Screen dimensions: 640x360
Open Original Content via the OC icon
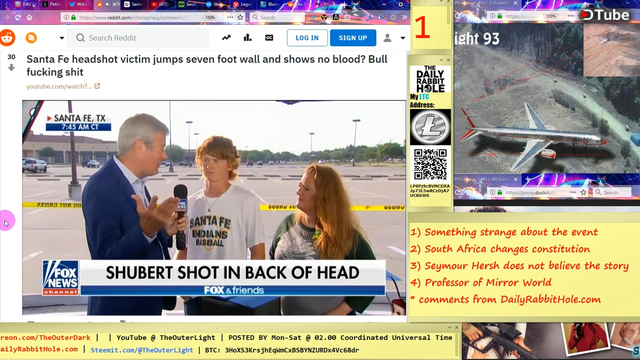pyautogui.click(x=269, y=38)
